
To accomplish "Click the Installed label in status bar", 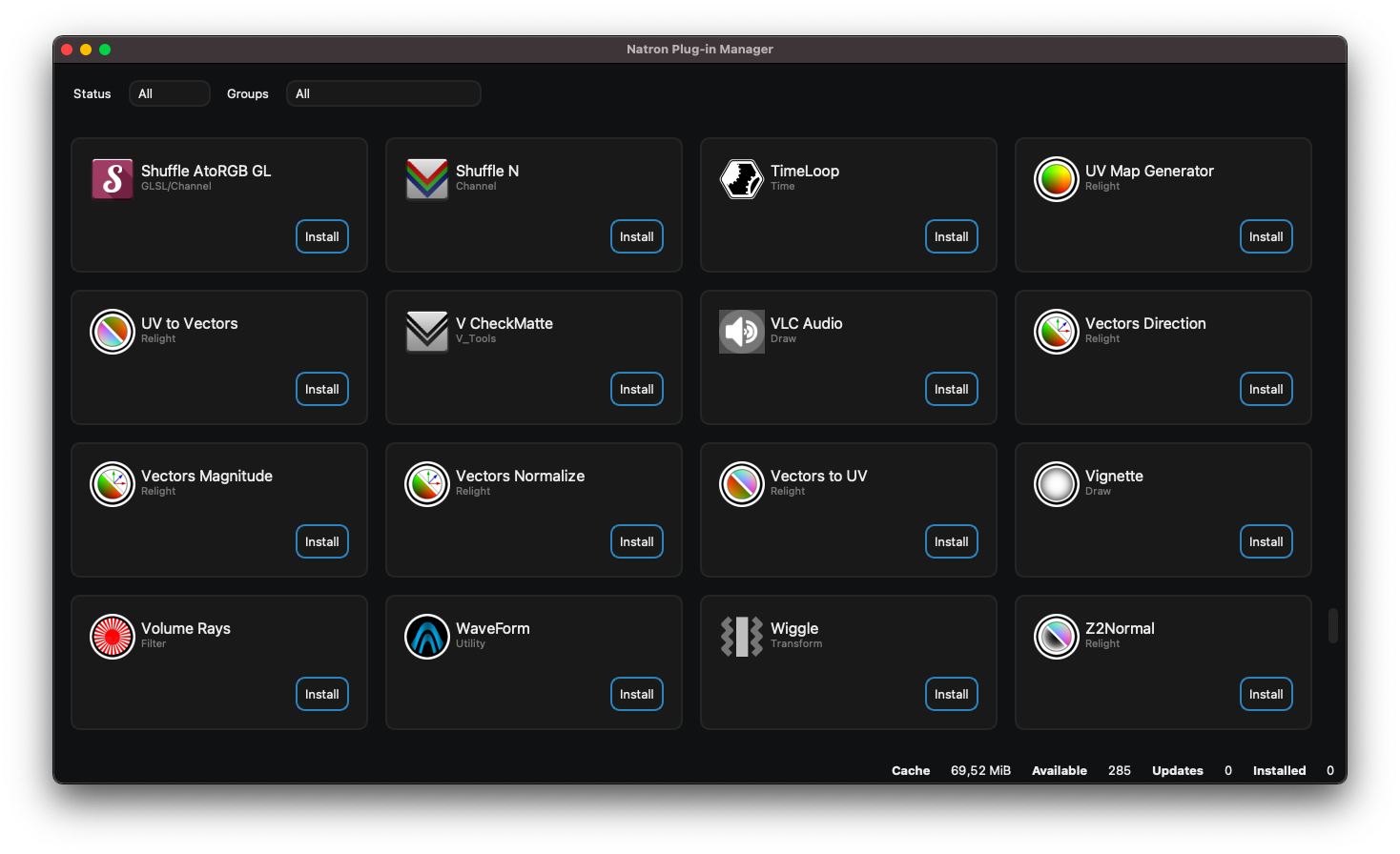I will point(1280,770).
